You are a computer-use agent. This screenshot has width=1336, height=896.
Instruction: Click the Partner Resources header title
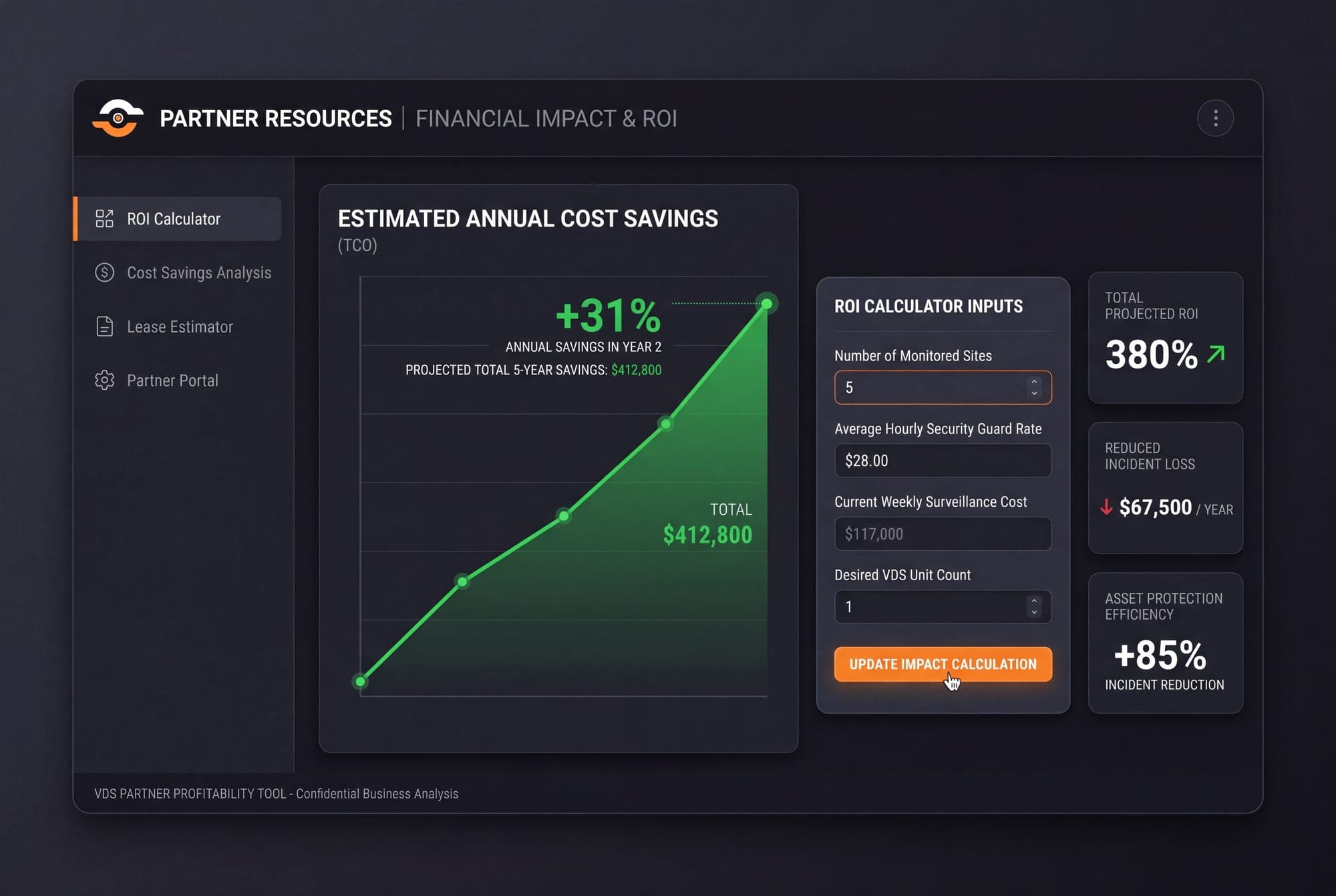point(276,118)
